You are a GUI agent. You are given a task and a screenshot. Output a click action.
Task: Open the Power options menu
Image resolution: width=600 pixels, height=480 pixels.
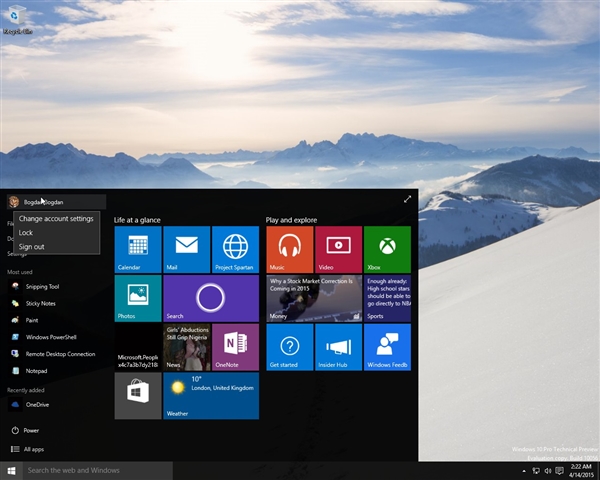point(30,430)
